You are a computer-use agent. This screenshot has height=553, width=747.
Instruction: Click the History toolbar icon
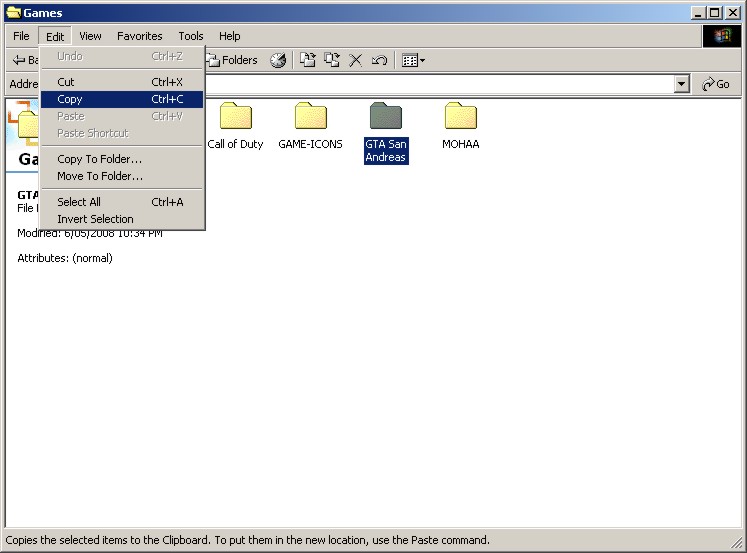pyautogui.click(x=278, y=60)
